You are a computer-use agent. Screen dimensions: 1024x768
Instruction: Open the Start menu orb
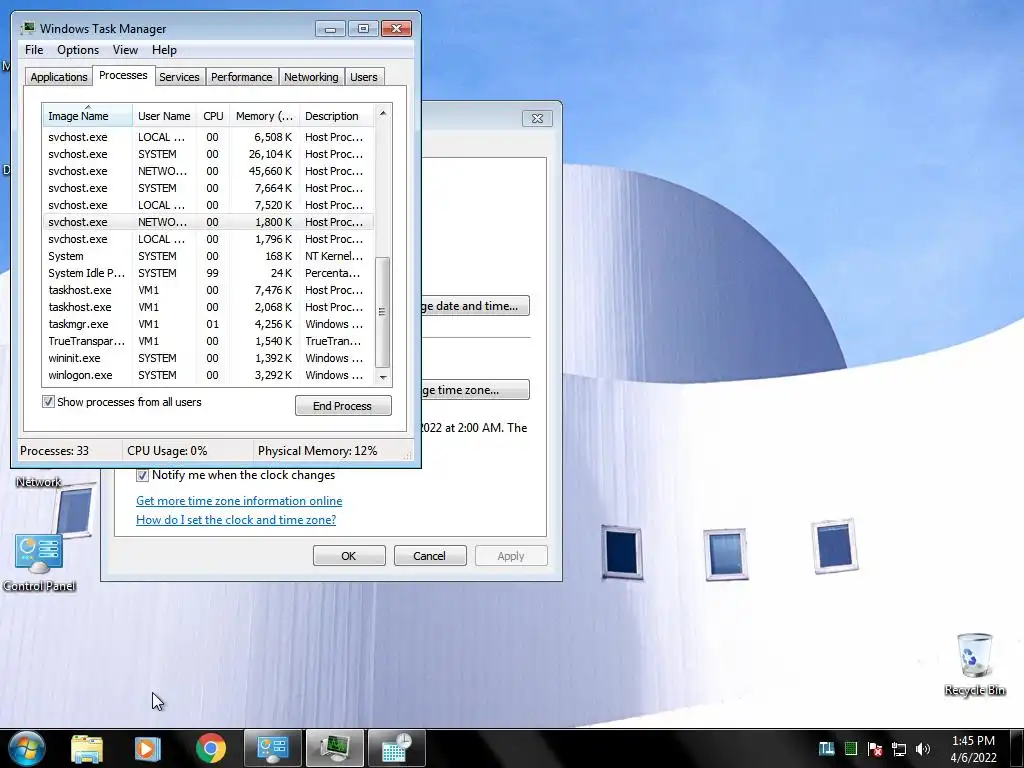(x=25, y=748)
